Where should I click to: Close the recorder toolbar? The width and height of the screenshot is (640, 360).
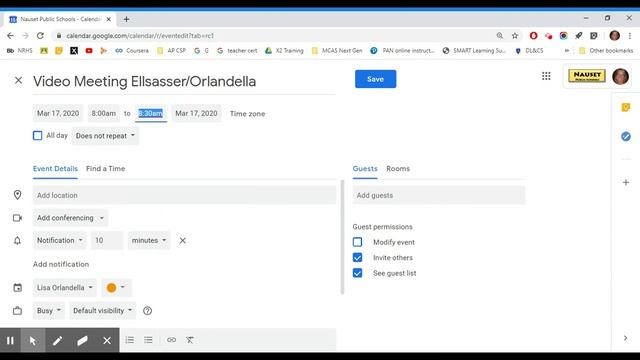[107, 340]
